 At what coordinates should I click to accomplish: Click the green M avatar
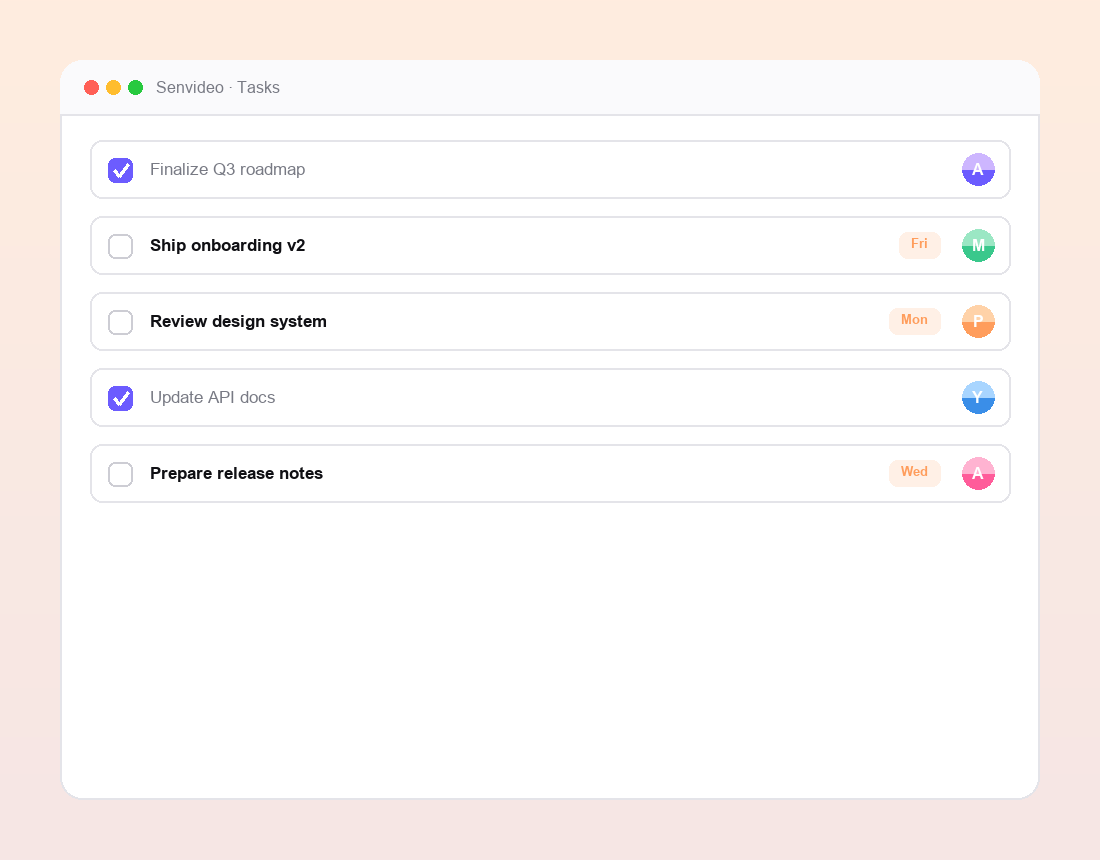978,246
